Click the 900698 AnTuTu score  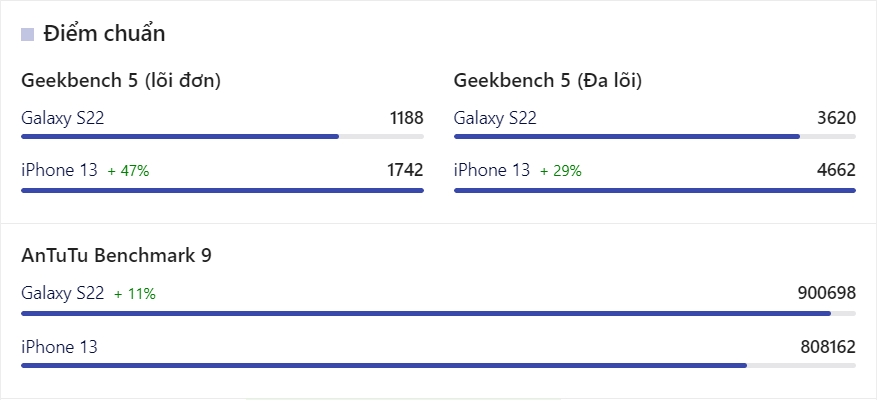(827, 293)
